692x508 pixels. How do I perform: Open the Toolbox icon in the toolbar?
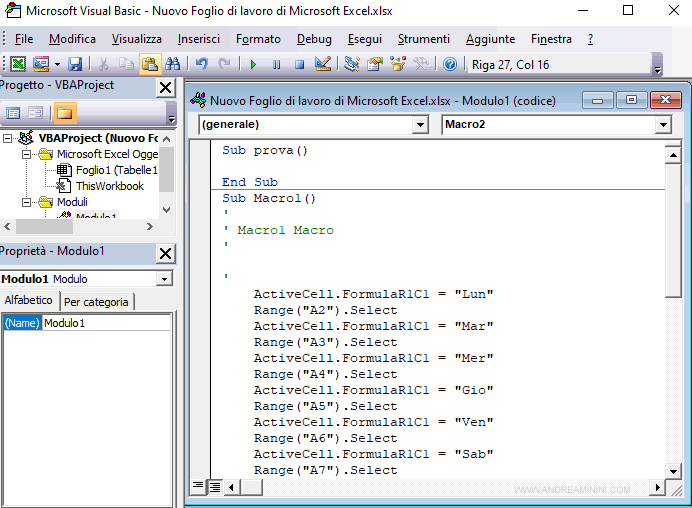pyautogui.click(x=421, y=64)
